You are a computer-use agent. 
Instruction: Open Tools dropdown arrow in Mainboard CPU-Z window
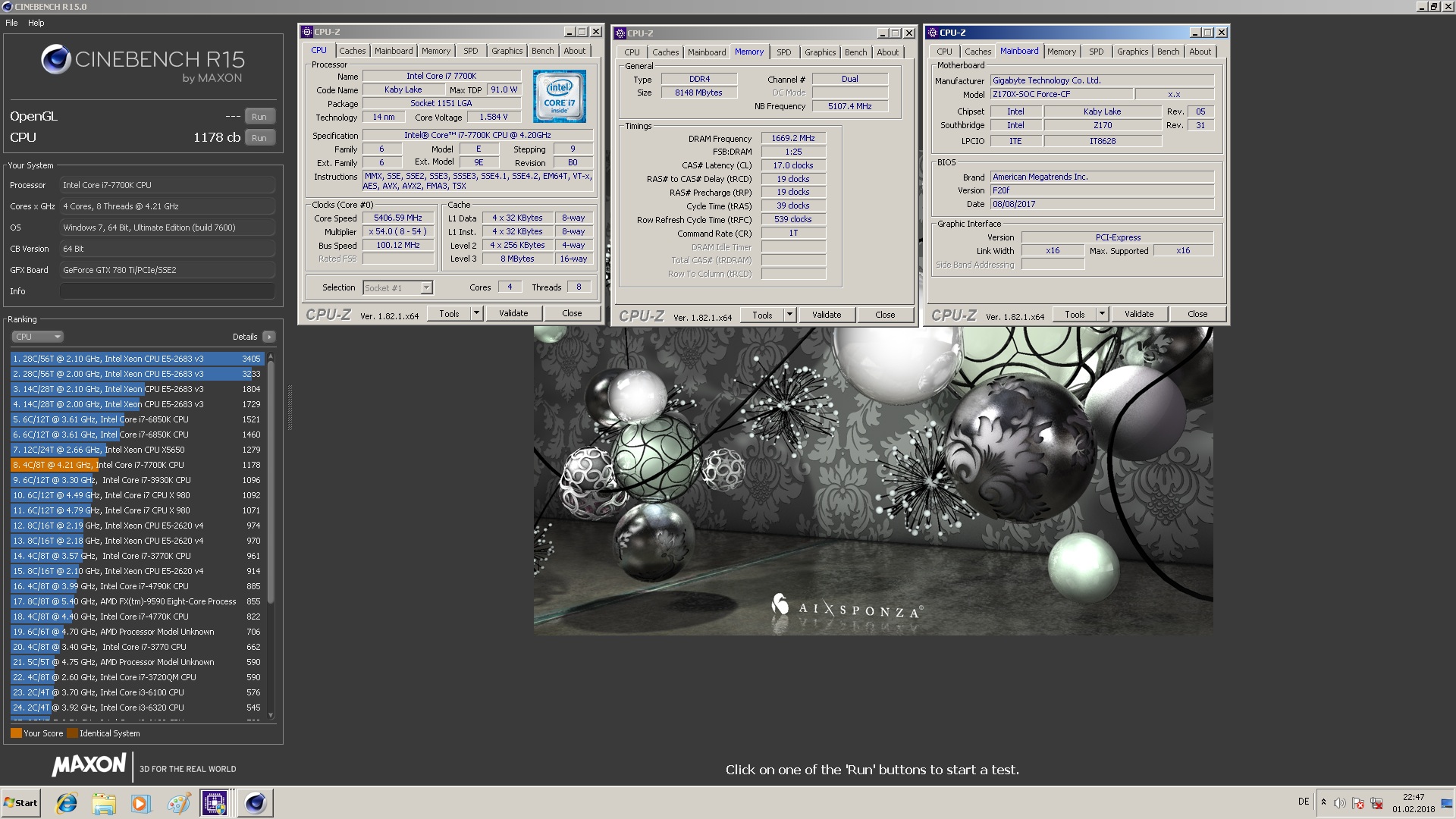click(1102, 314)
